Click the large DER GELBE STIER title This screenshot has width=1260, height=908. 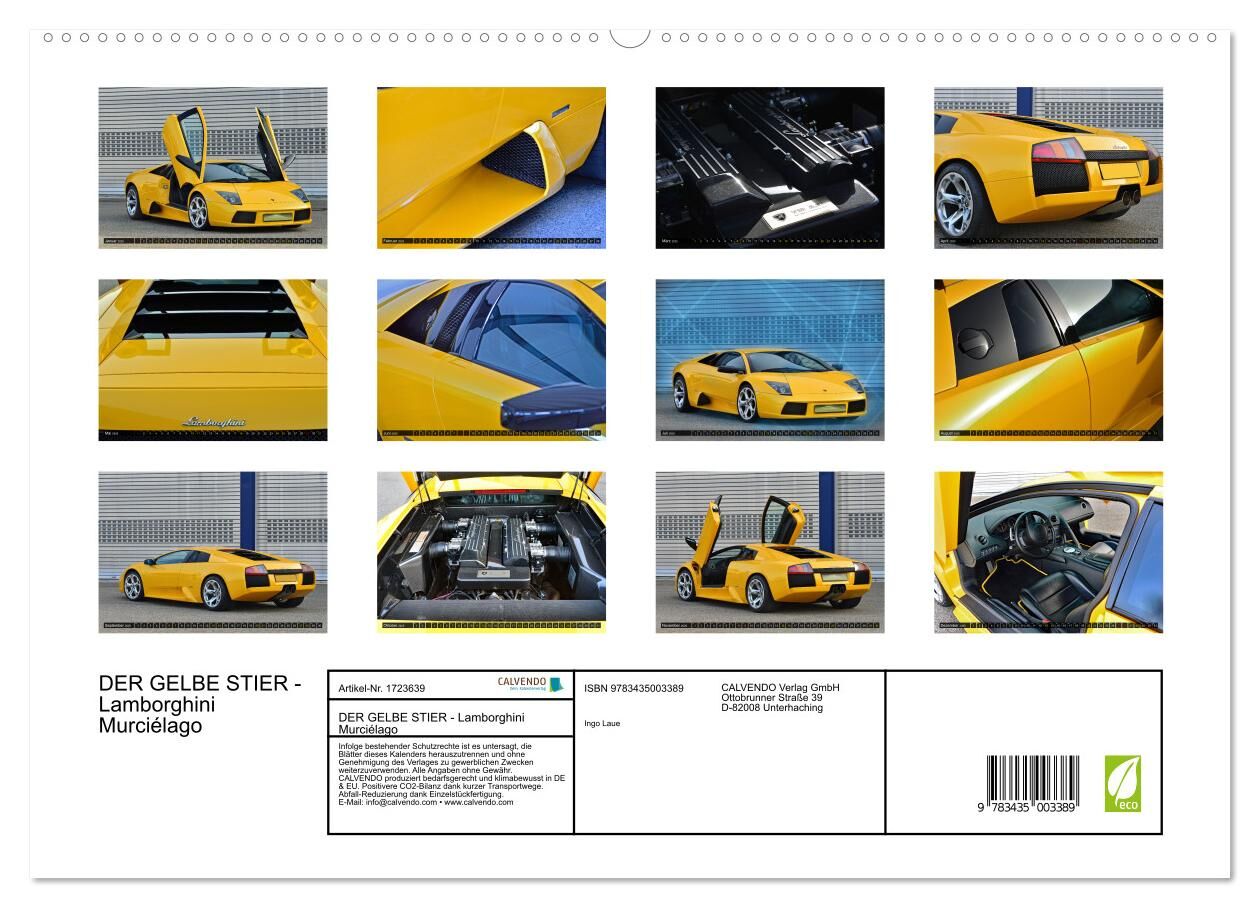[199, 684]
